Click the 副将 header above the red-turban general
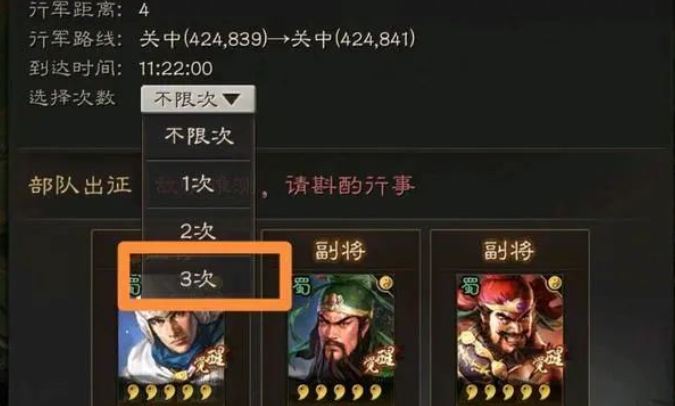675x406 pixels. click(x=508, y=251)
